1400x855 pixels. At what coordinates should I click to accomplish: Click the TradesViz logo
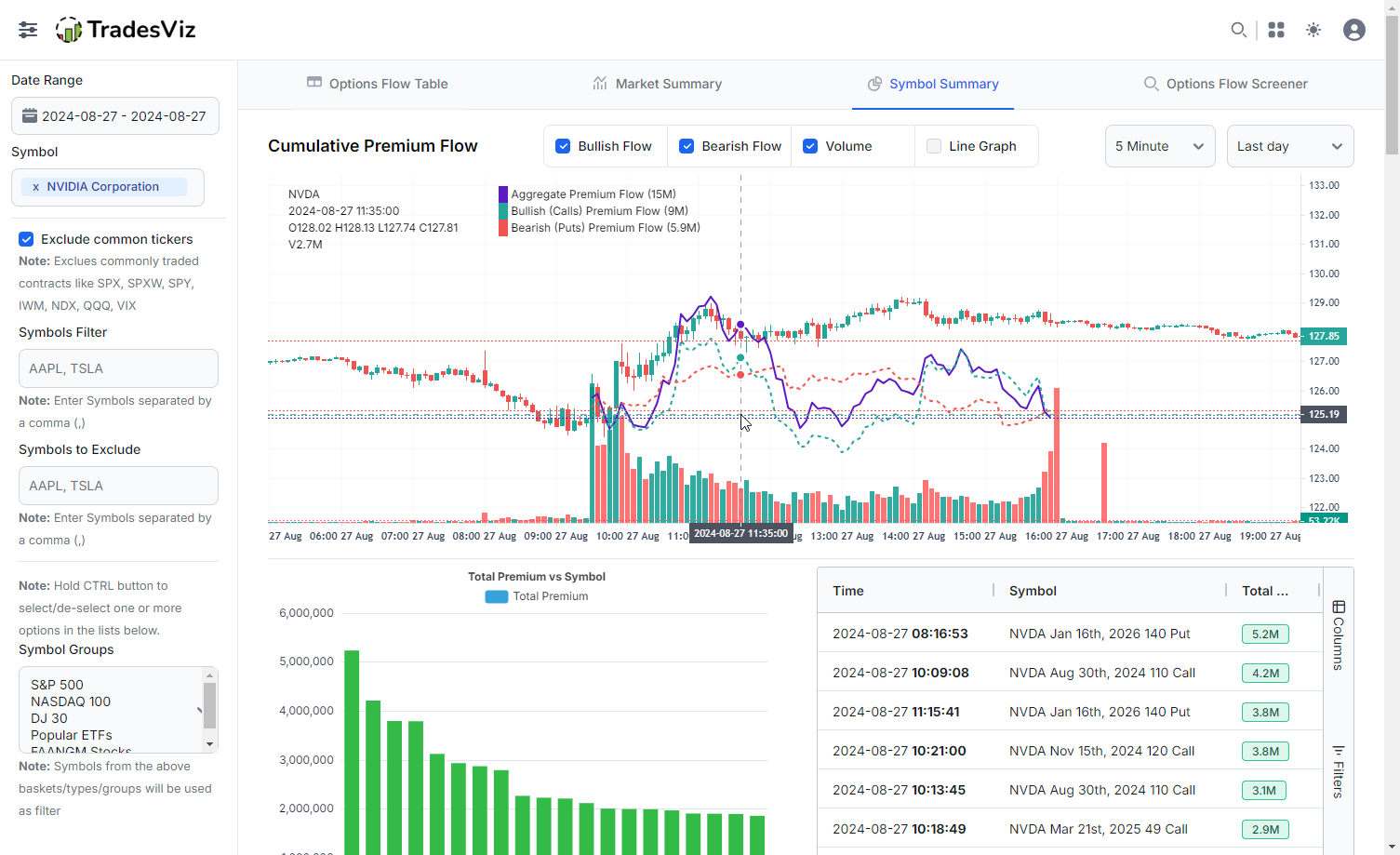pos(126,30)
